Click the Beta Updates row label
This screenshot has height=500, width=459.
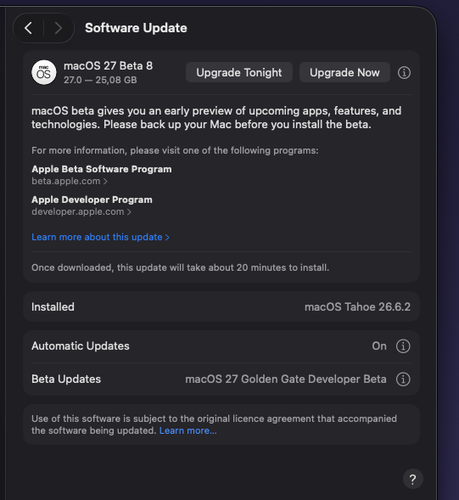point(66,379)
